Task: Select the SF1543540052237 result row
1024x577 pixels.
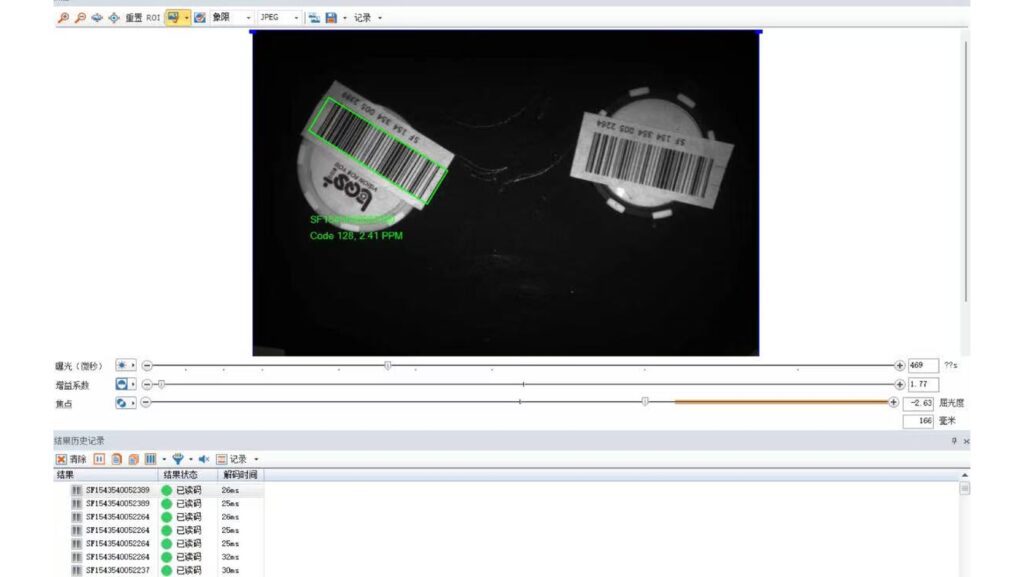Action: [x=159, y=570]
